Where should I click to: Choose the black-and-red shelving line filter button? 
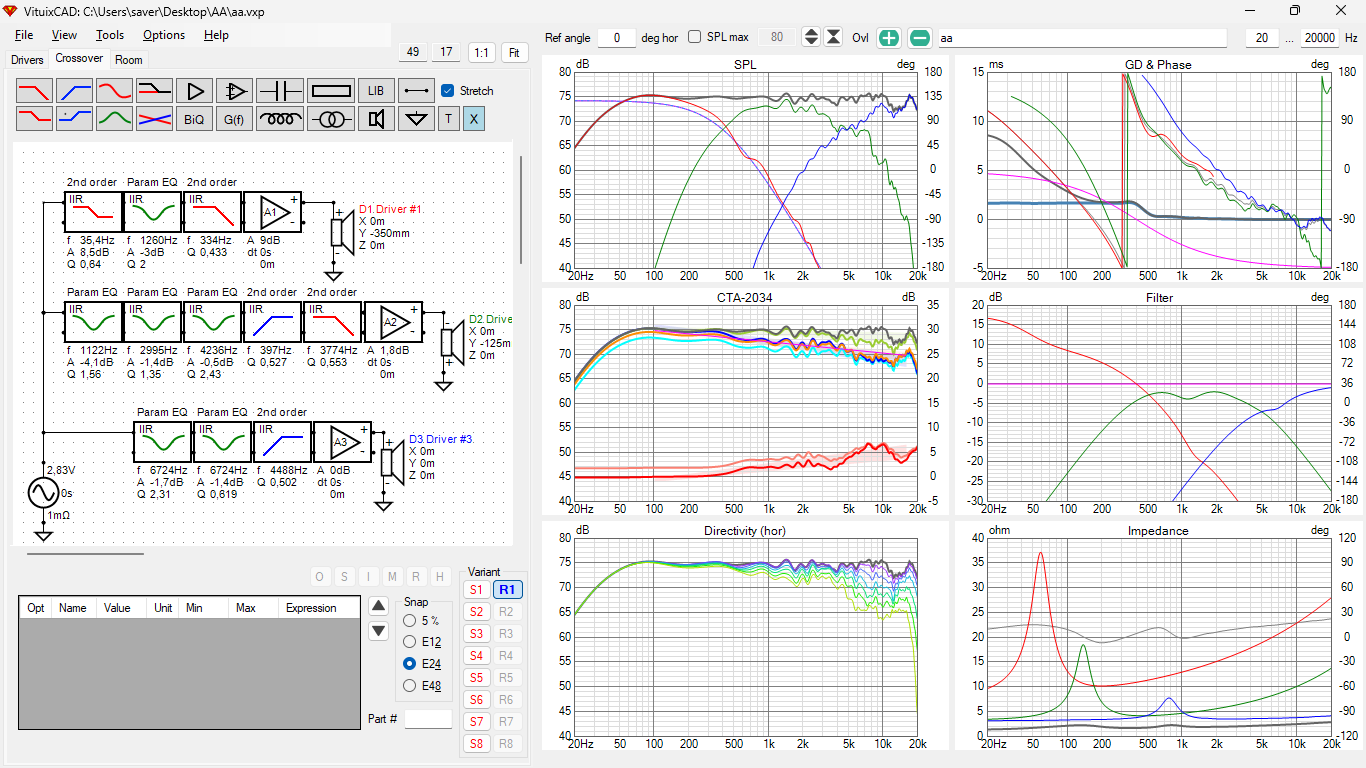tap(155, 91)
